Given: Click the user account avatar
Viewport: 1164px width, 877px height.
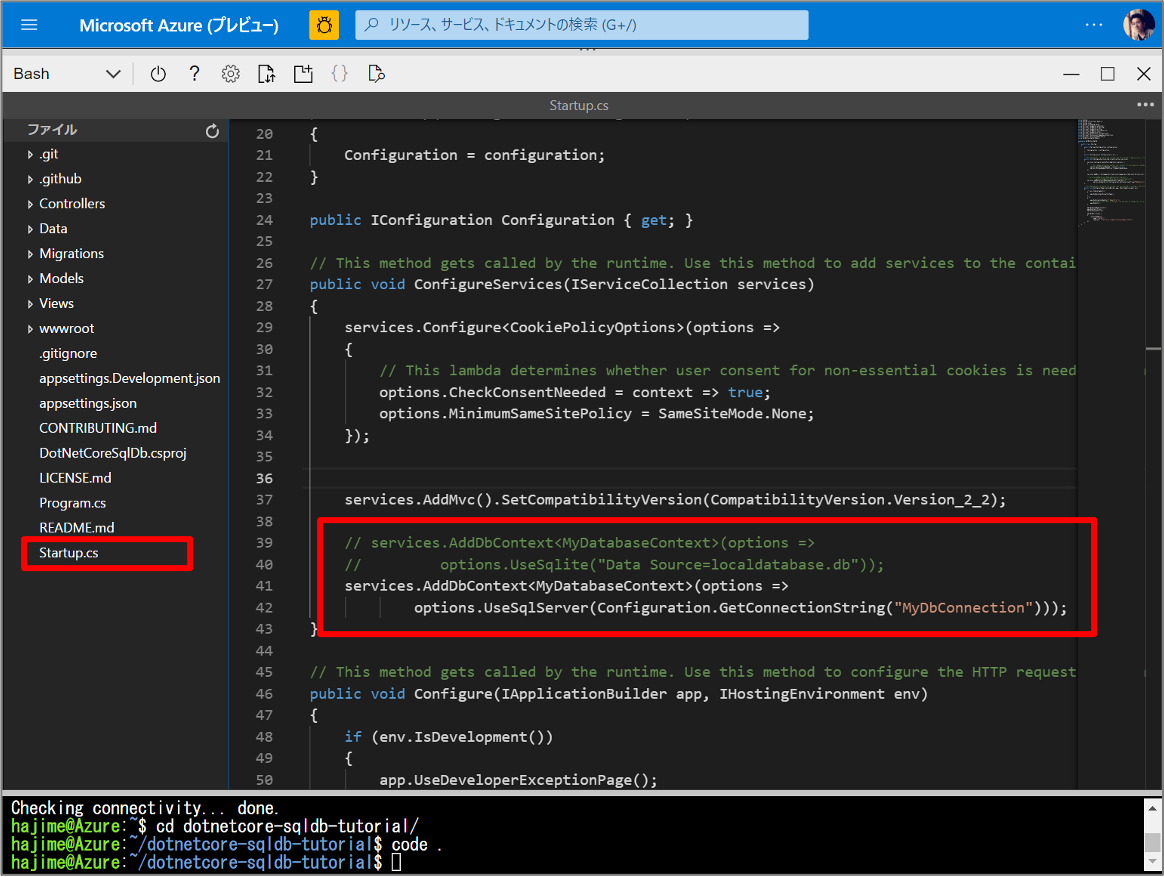Looking at the screenshot, I should [x=1138, y=25].
